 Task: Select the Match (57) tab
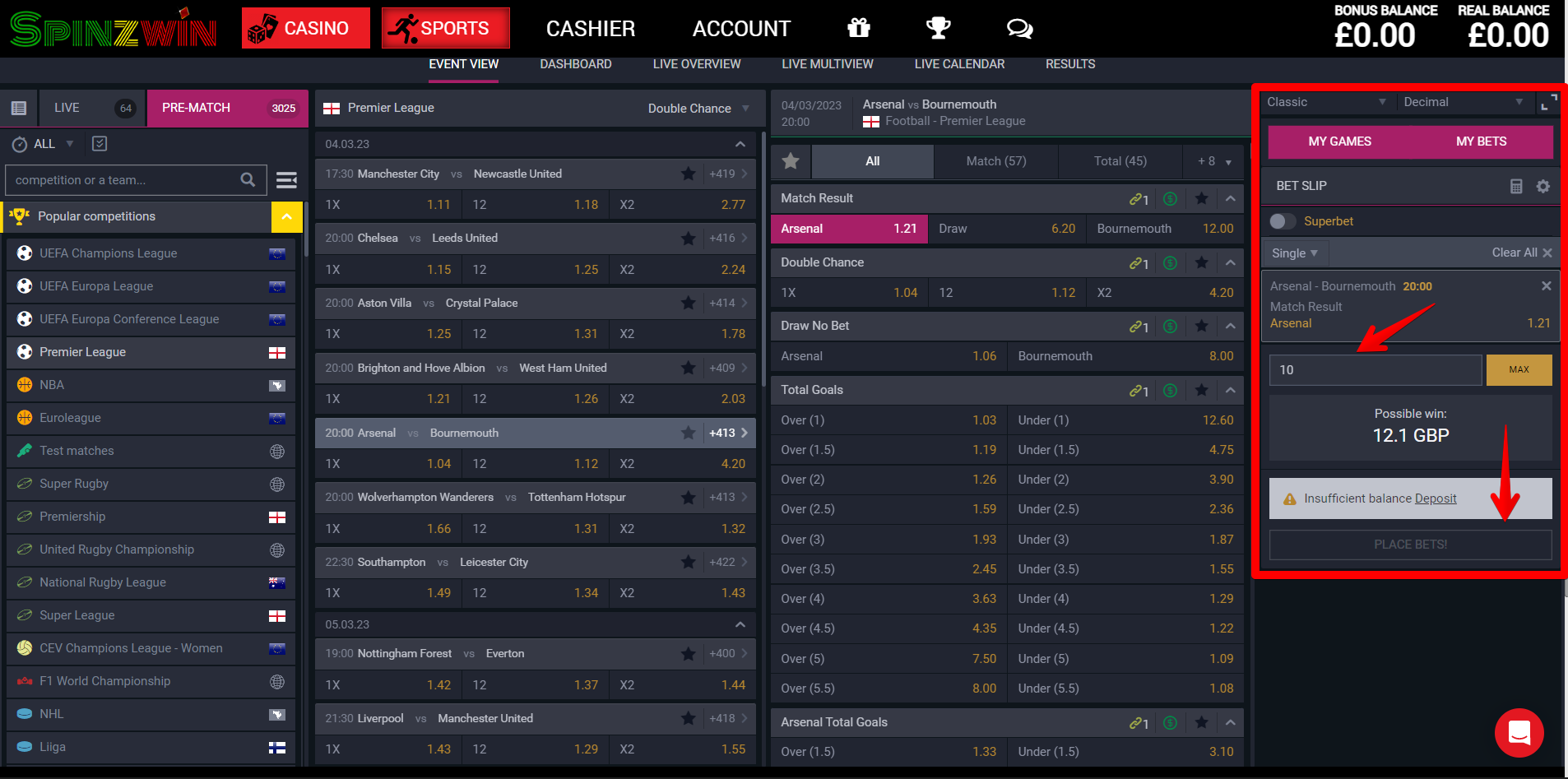point(996,161)
